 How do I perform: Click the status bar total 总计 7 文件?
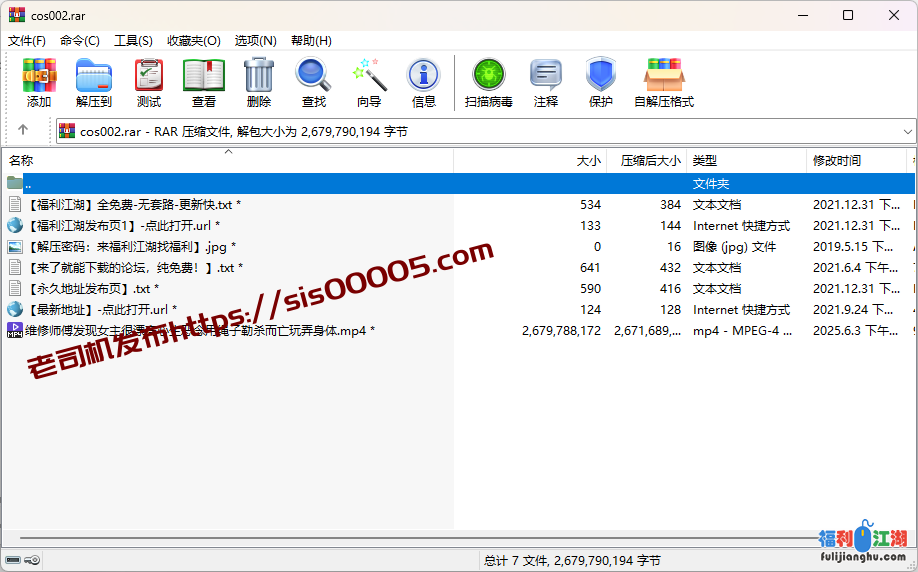click(x=572, y=561)
